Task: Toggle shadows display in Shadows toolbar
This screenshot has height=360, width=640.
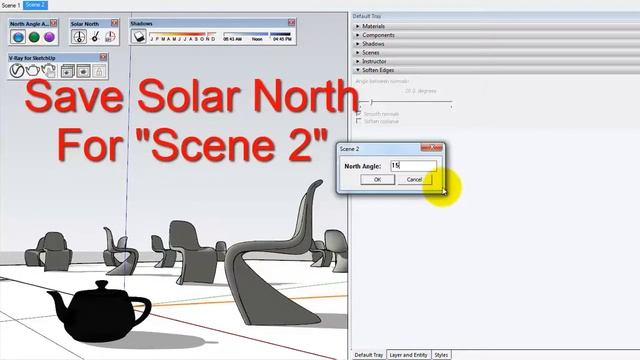Action: pos(139,37)
